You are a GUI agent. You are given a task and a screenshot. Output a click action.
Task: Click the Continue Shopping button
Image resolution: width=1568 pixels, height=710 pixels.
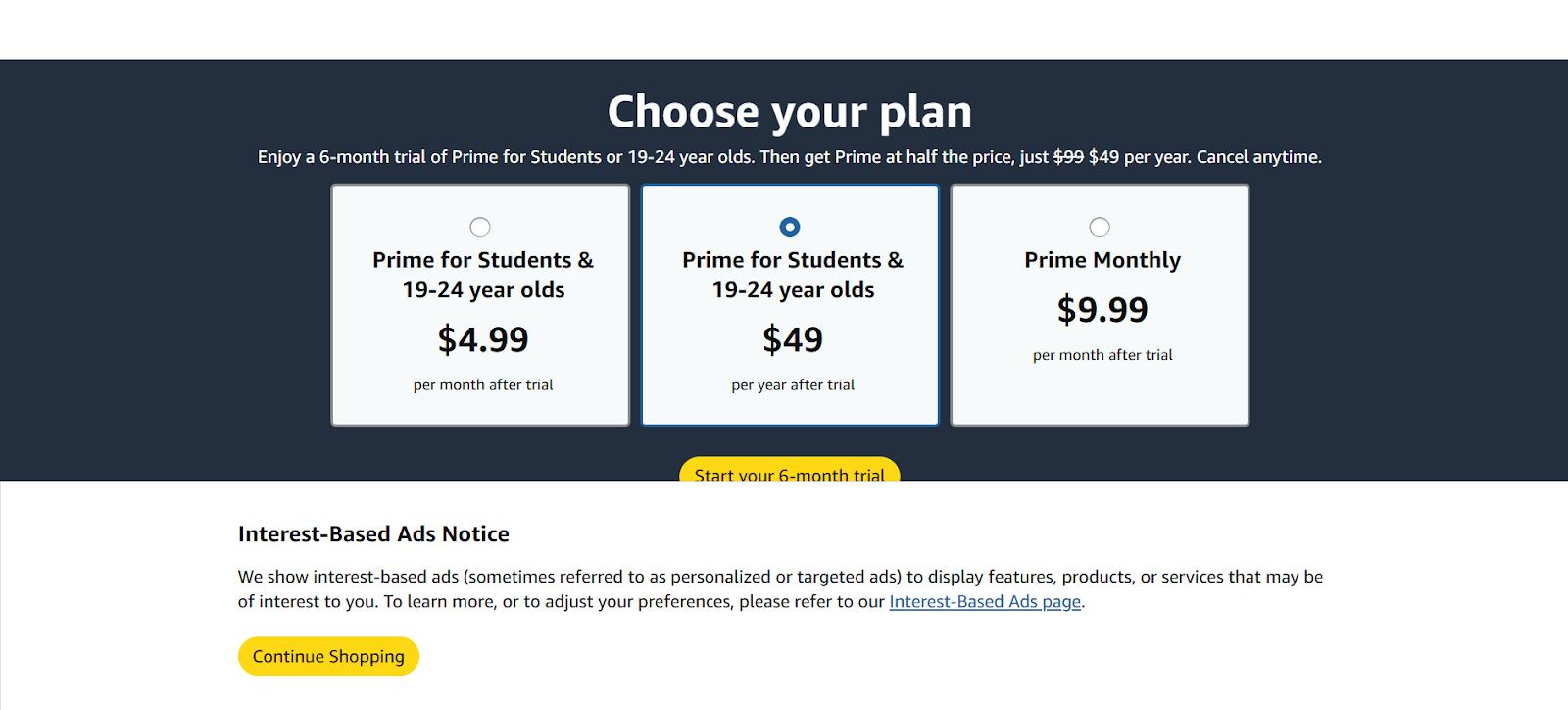[x=328, y=656]
